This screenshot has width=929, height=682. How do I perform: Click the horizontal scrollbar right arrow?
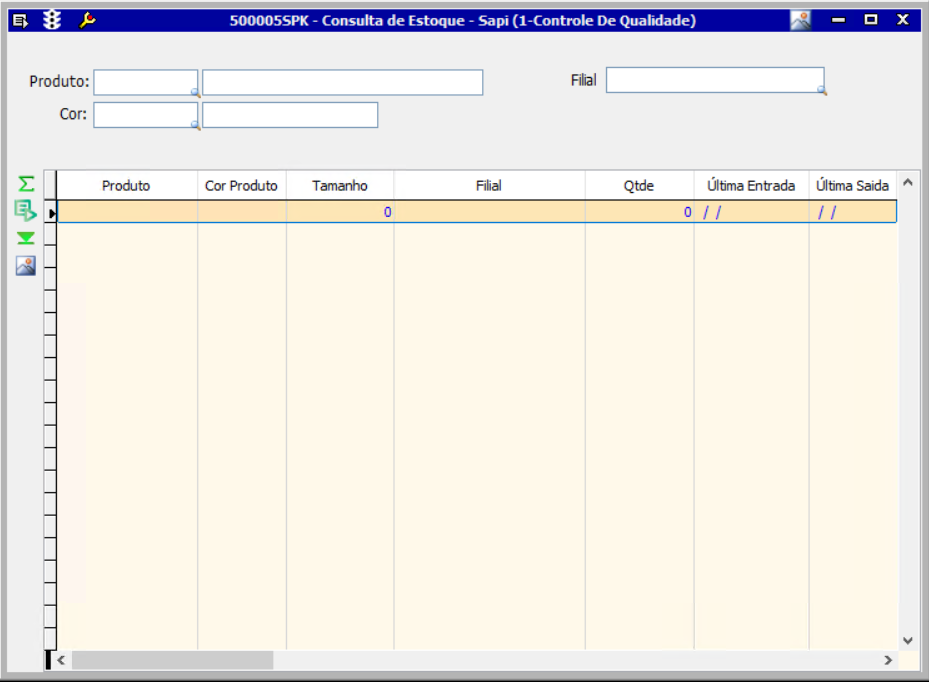pos(888,660)
